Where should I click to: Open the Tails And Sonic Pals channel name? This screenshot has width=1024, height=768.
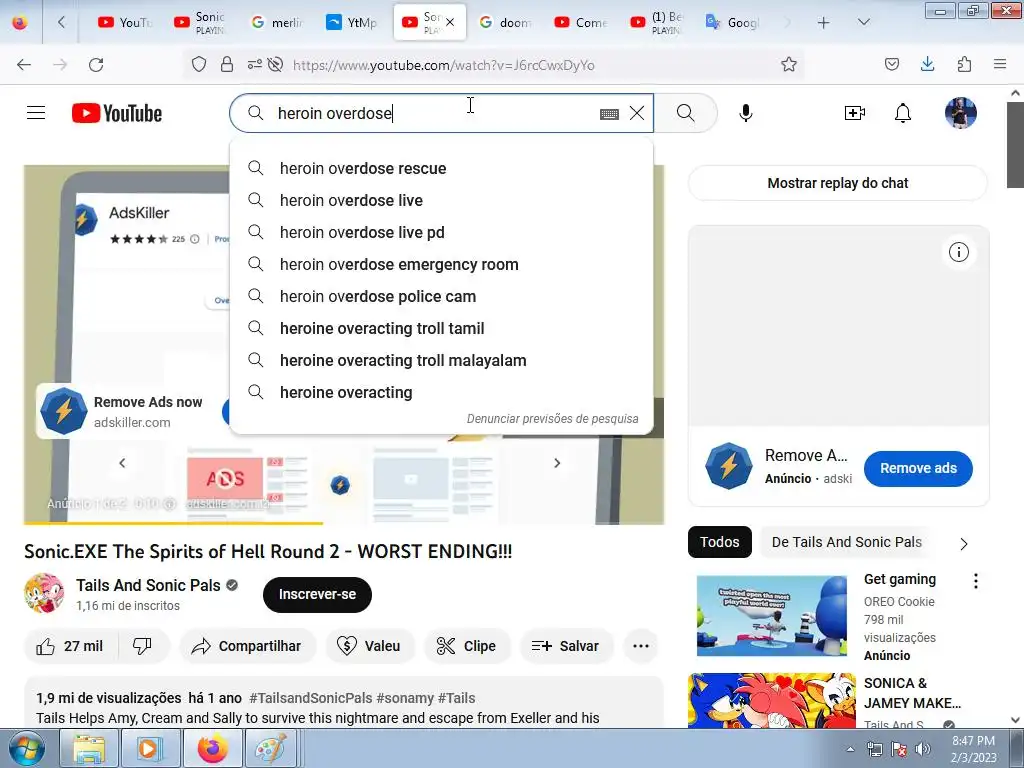148,585
